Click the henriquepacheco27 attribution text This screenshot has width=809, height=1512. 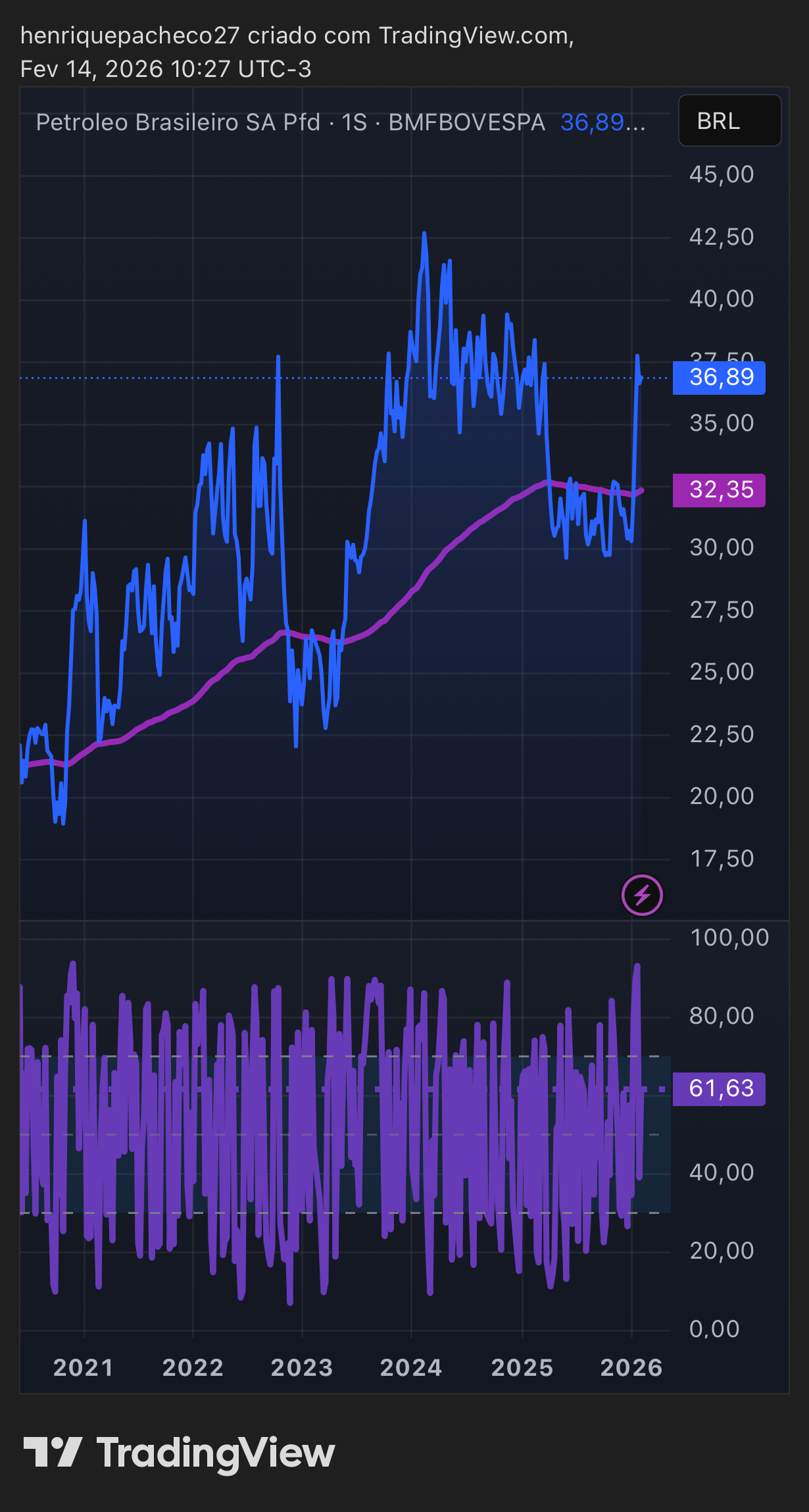(130, 36)
